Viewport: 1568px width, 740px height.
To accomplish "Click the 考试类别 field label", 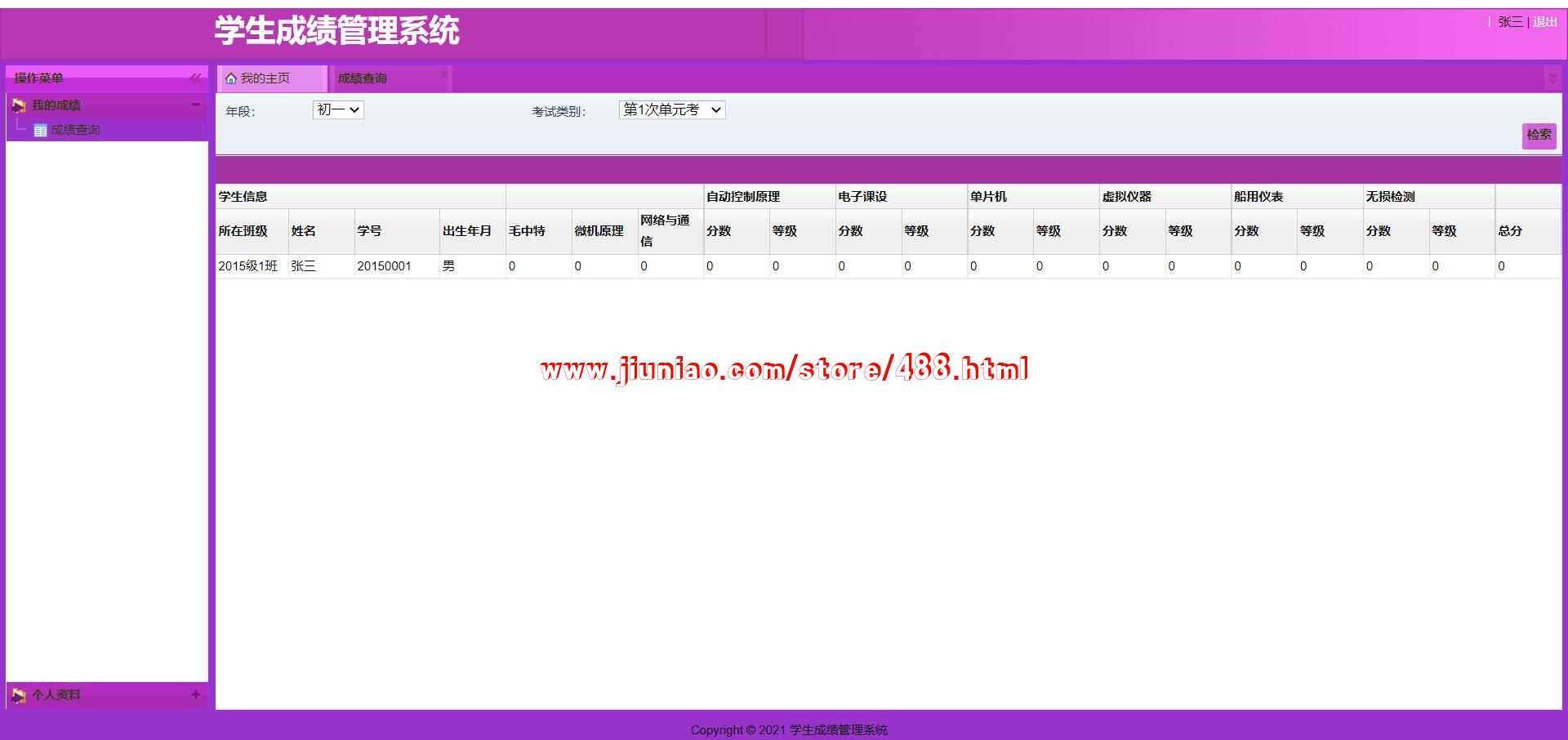I will point(559,112).
